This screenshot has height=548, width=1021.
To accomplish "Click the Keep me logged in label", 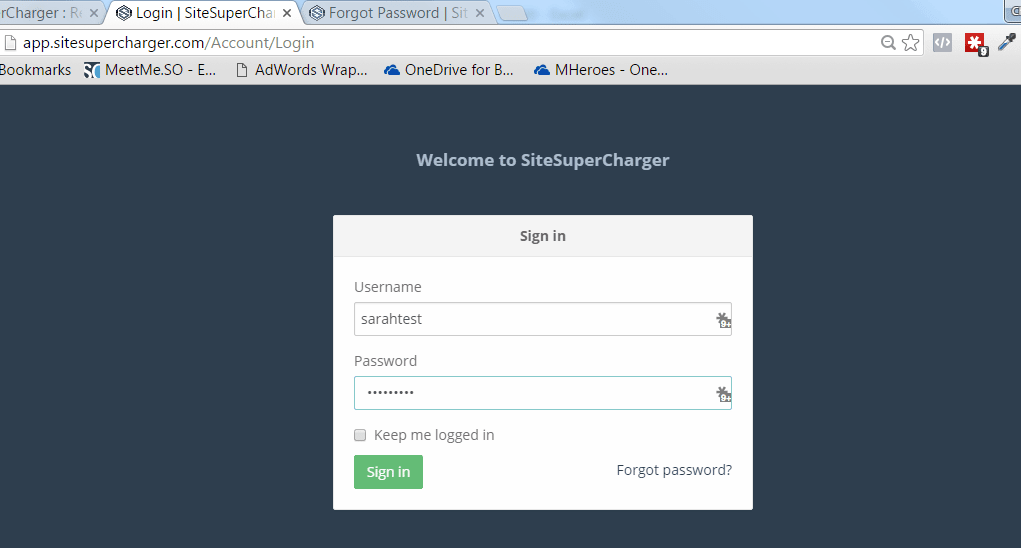I will point(434,435).
